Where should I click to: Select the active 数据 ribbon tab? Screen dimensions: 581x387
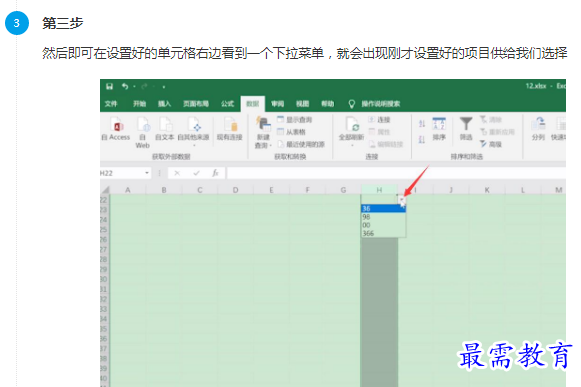point(253,104)
